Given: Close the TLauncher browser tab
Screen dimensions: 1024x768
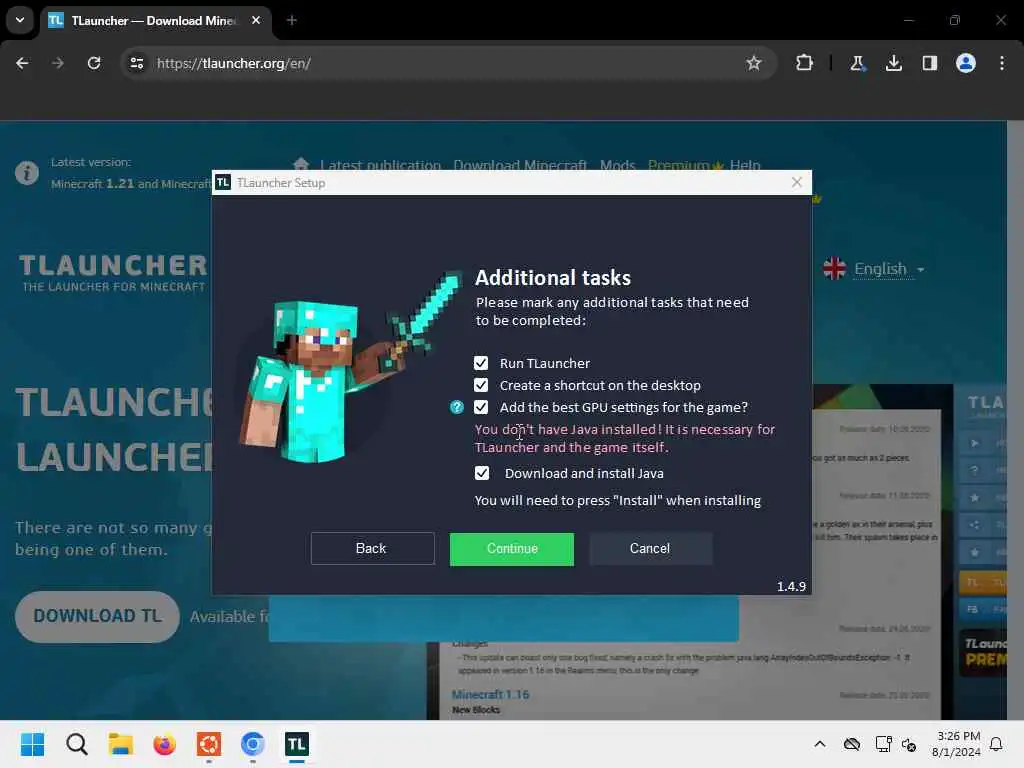Looking at the screenshot, I should (256, 20).
